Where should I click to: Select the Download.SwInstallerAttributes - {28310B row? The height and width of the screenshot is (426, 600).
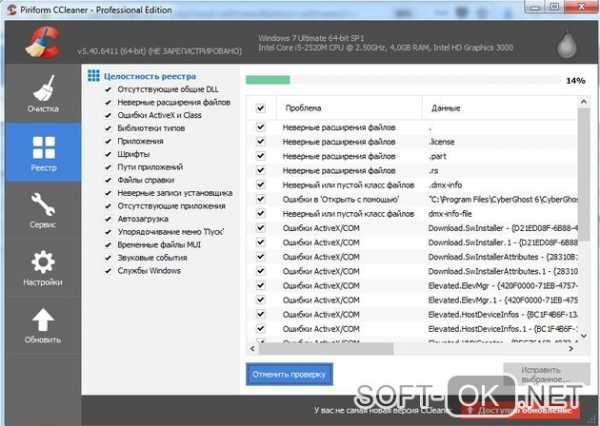pos(412,257)
